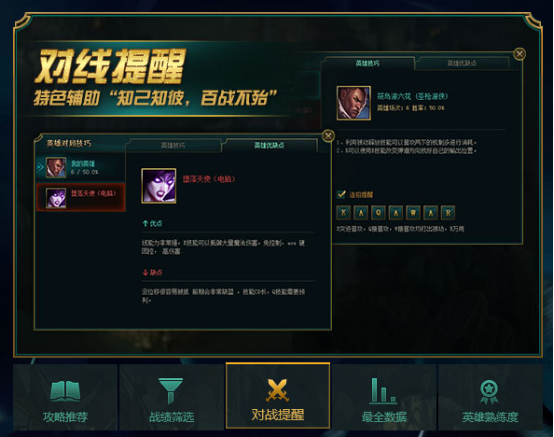Click the 圣枪游侠 champion portrait
554x437 pixels.
pos(354,103)
